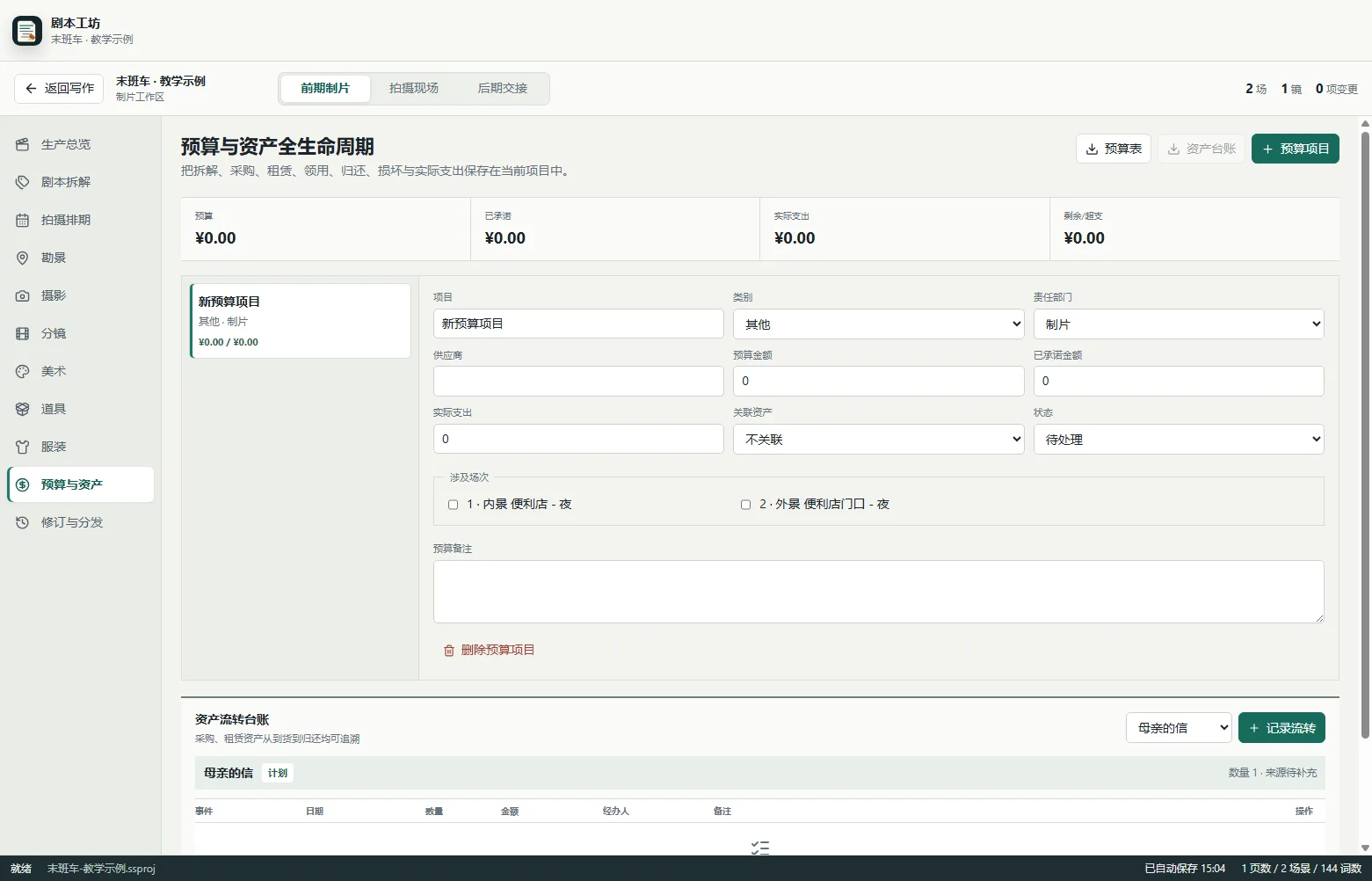Open 剧本拆解 tag icon in sidebar
The image size is (1372, 881).
[x=23, y=182]
